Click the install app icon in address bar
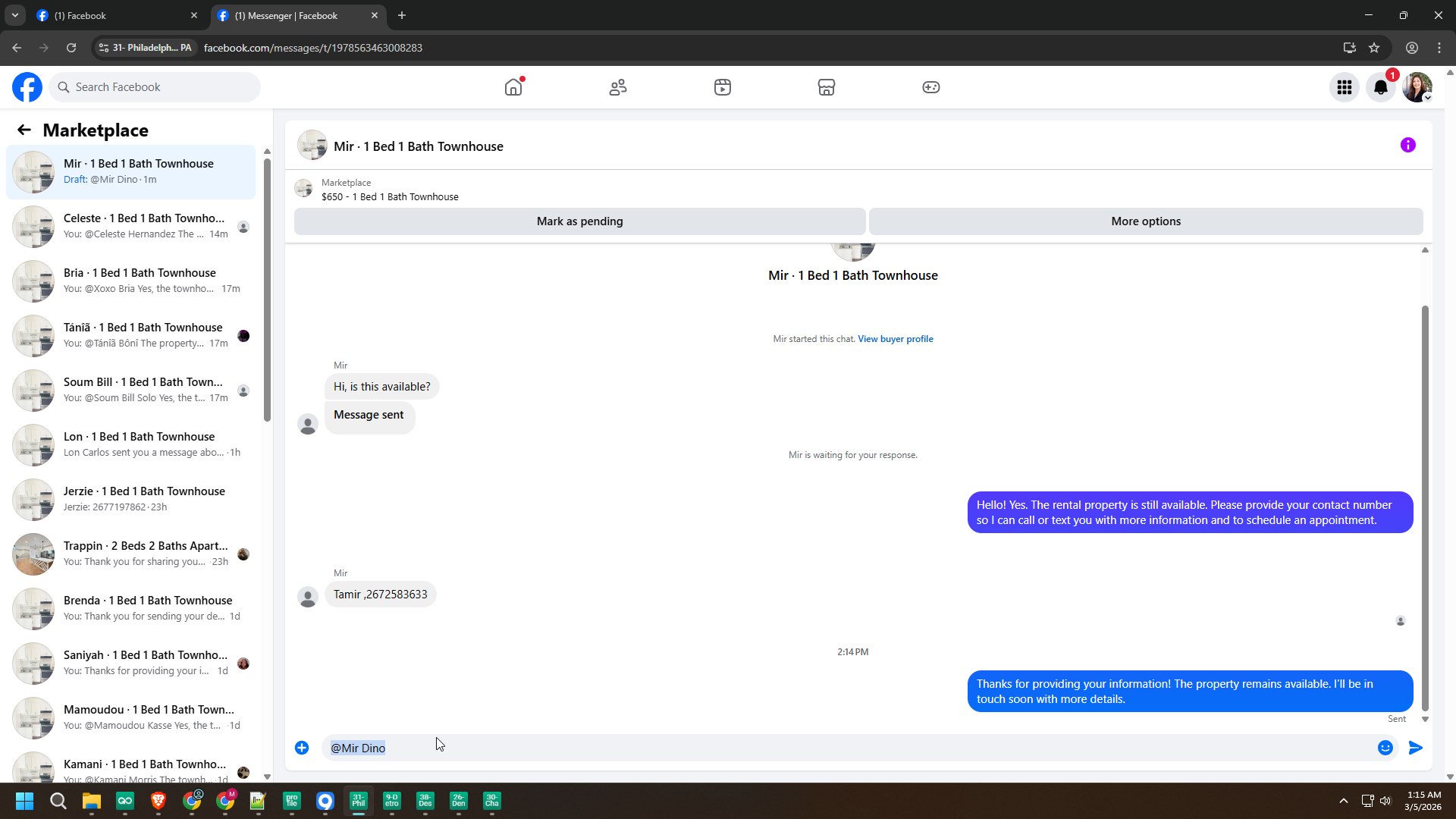1456x819 pixels. (x=1350, y=48)
